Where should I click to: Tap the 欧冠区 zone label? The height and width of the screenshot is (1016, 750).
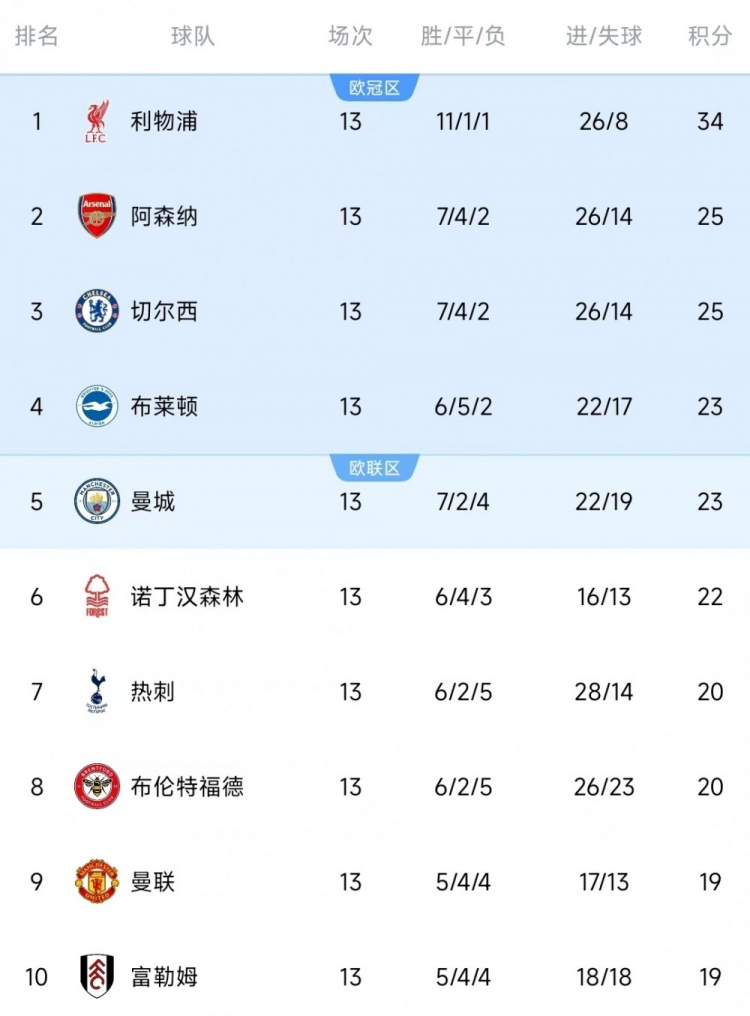click(x=375, y=87)
